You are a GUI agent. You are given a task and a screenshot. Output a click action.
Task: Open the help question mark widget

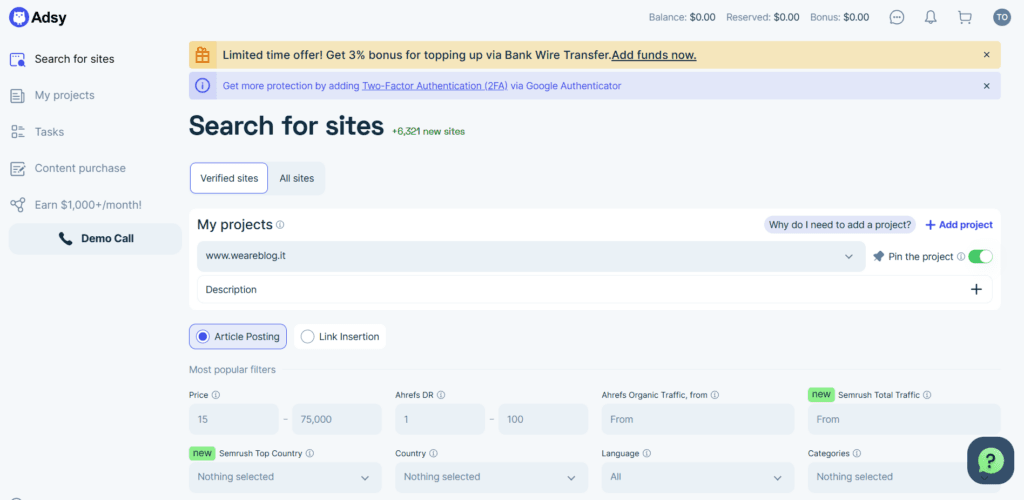click(990, 460)
